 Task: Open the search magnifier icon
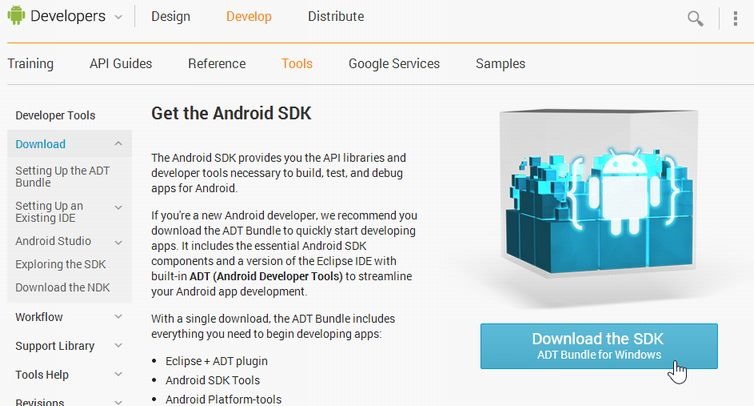coord(695,18)
